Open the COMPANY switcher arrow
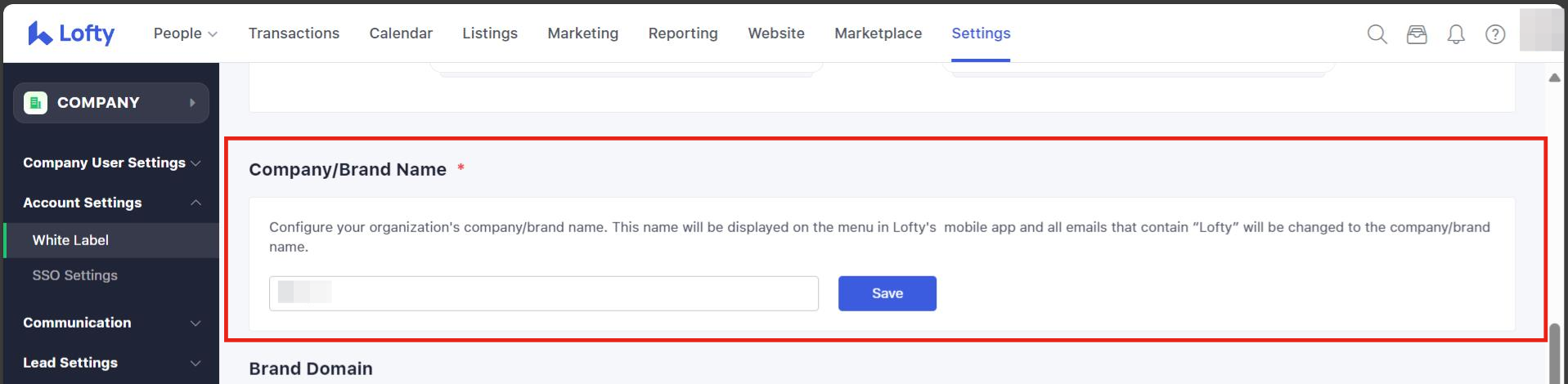The image size is (1568, 384). [192, 103]
